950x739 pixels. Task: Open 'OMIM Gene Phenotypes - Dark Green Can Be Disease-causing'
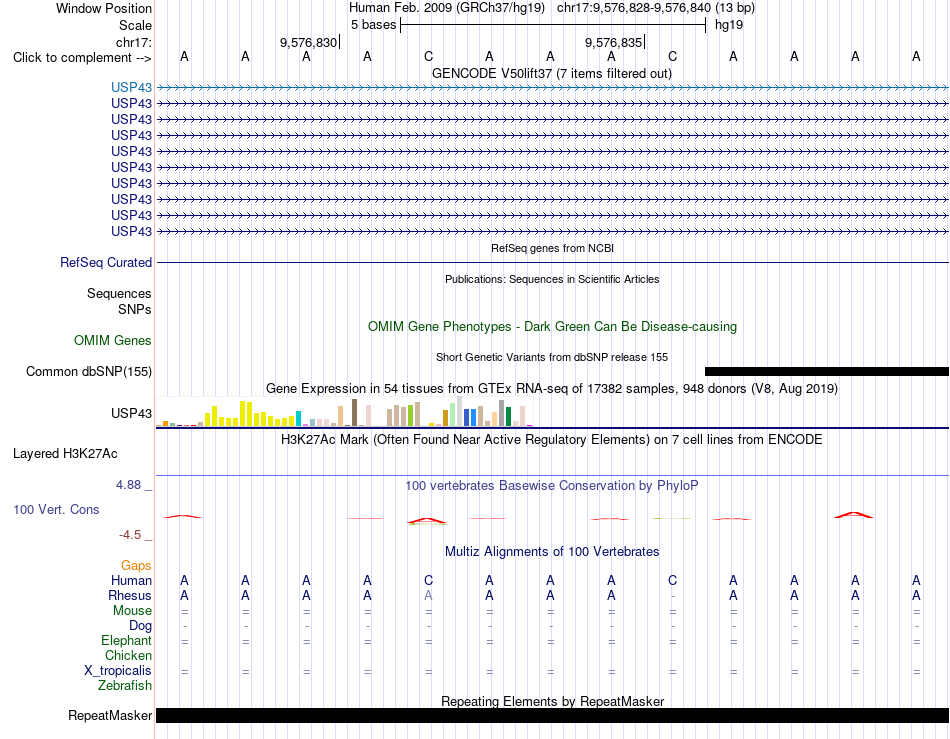(x=552, y=326)
